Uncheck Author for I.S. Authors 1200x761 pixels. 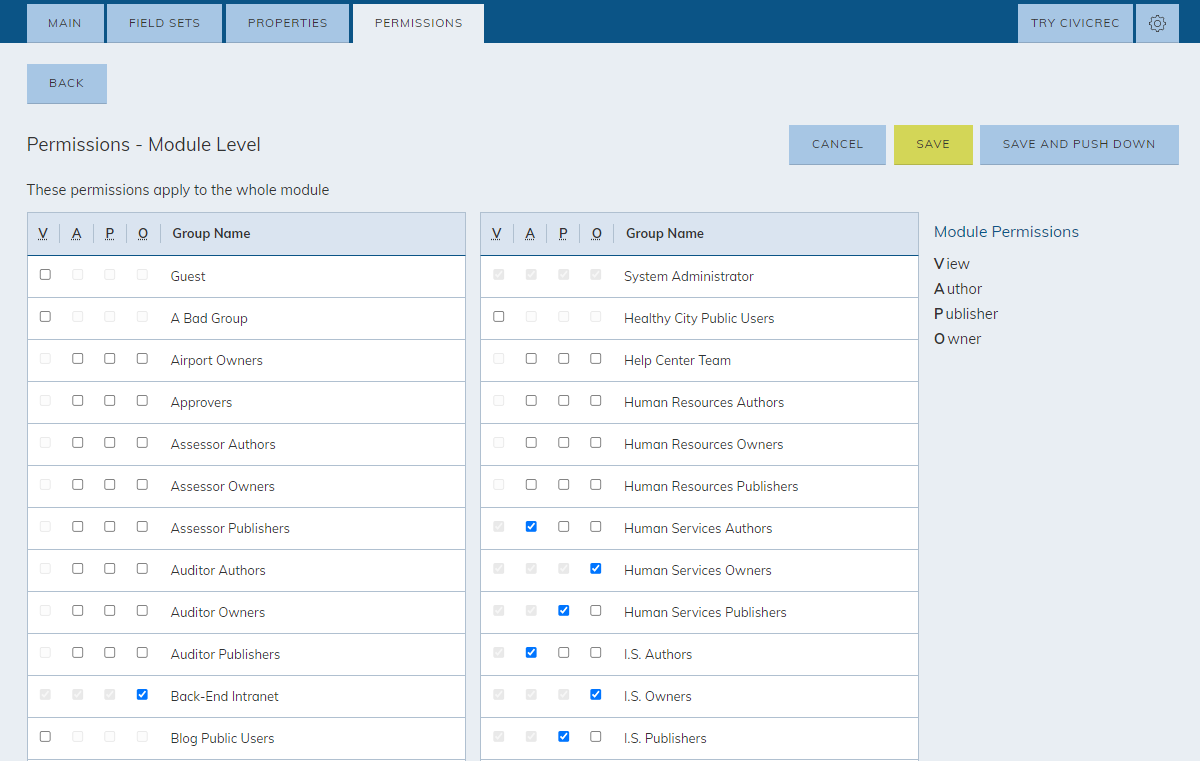[x=531, y=653]
